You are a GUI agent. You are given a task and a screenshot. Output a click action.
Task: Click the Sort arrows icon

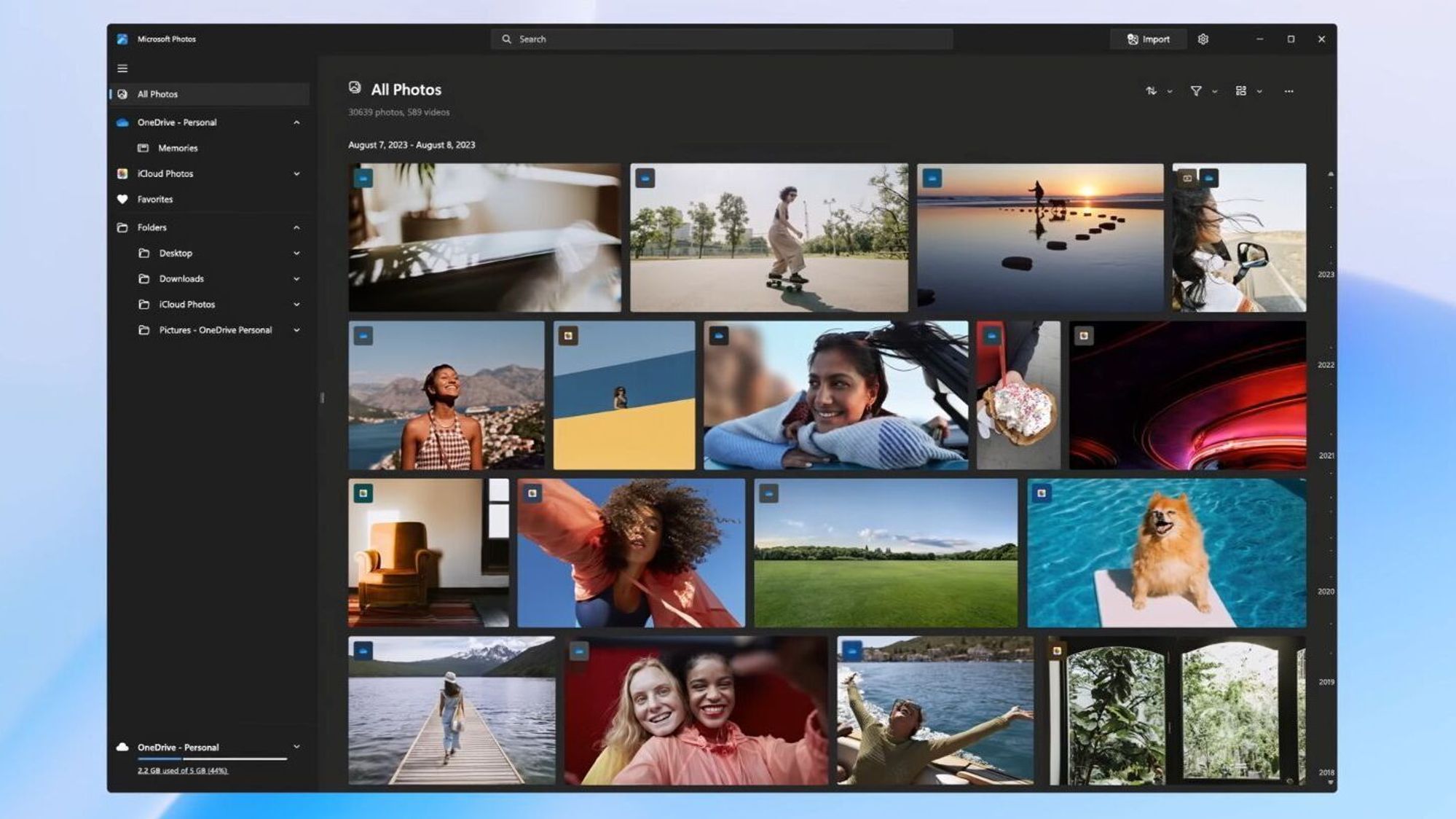[x=1151, y=91]
